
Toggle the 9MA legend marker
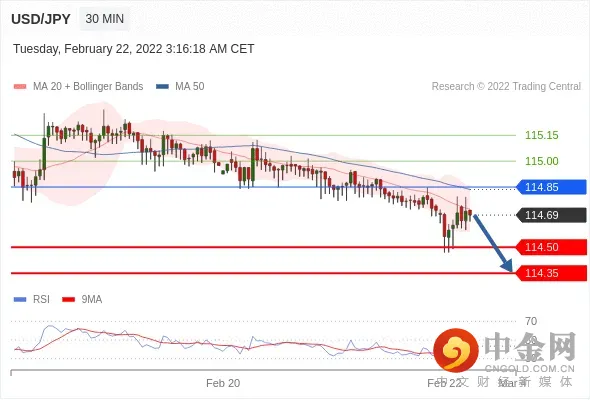(68, 300)
